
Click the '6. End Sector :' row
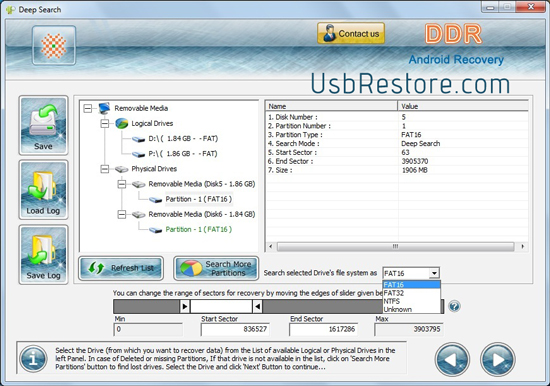pyautogui.click(x=397, y=161)
